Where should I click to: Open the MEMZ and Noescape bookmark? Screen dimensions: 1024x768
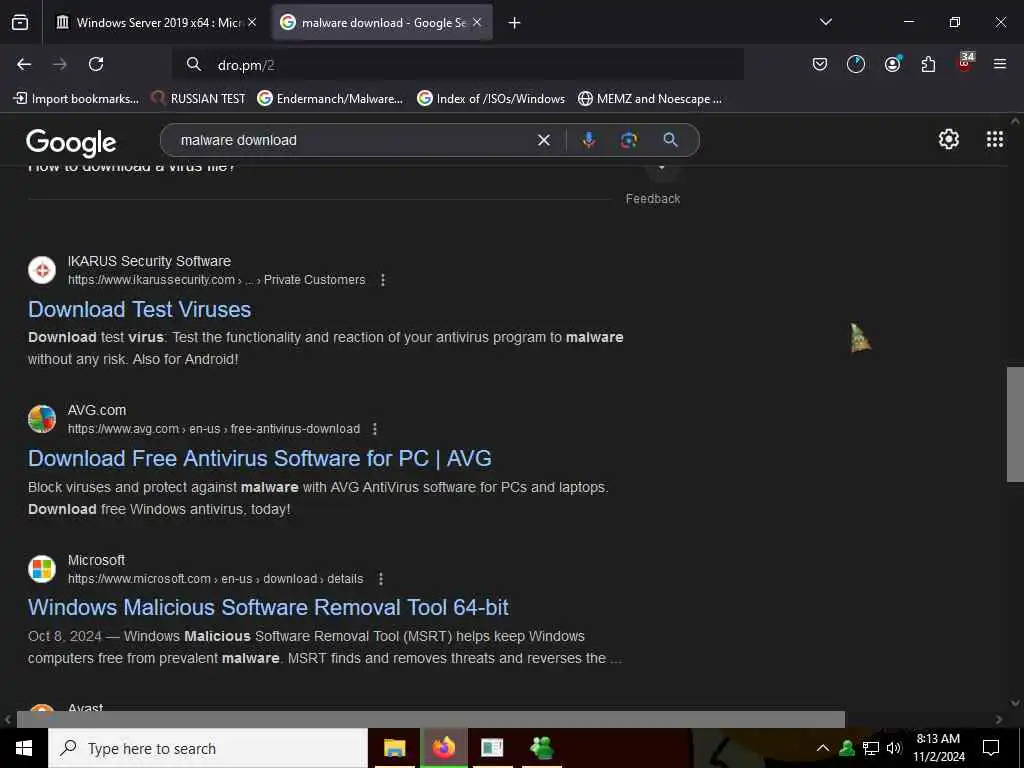tap(650, 99)
